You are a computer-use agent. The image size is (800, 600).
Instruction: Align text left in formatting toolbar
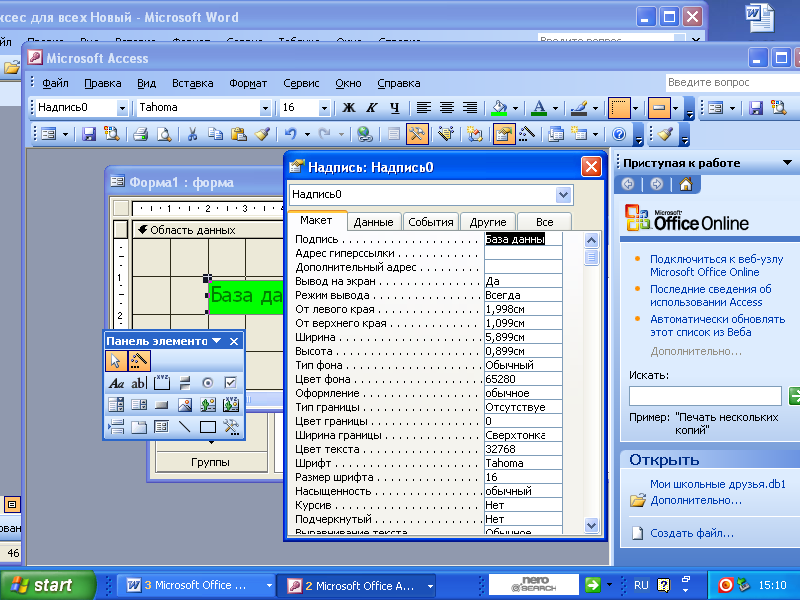(423, 108)
